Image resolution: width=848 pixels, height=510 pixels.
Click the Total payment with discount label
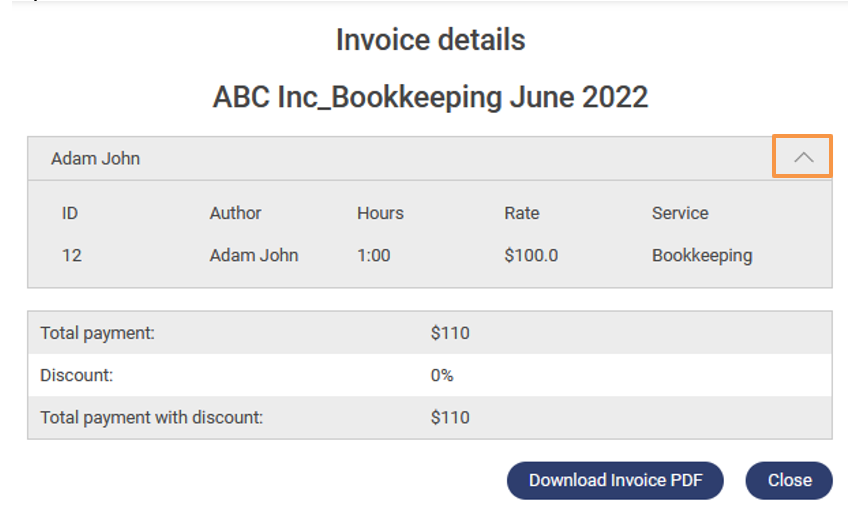pos(152,417)
